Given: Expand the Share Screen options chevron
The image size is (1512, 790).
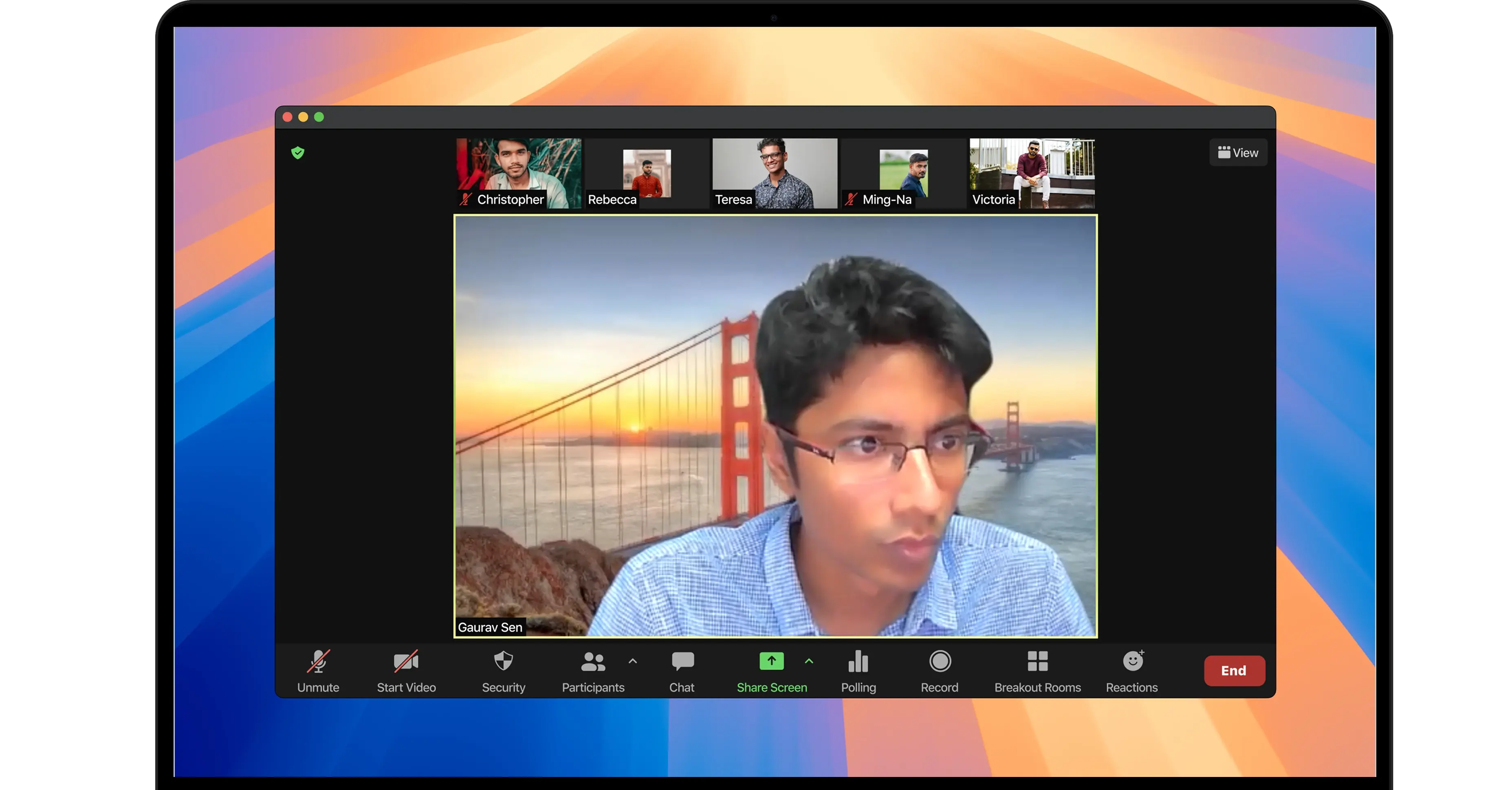Looking at the screenshot, I should 809,661.
